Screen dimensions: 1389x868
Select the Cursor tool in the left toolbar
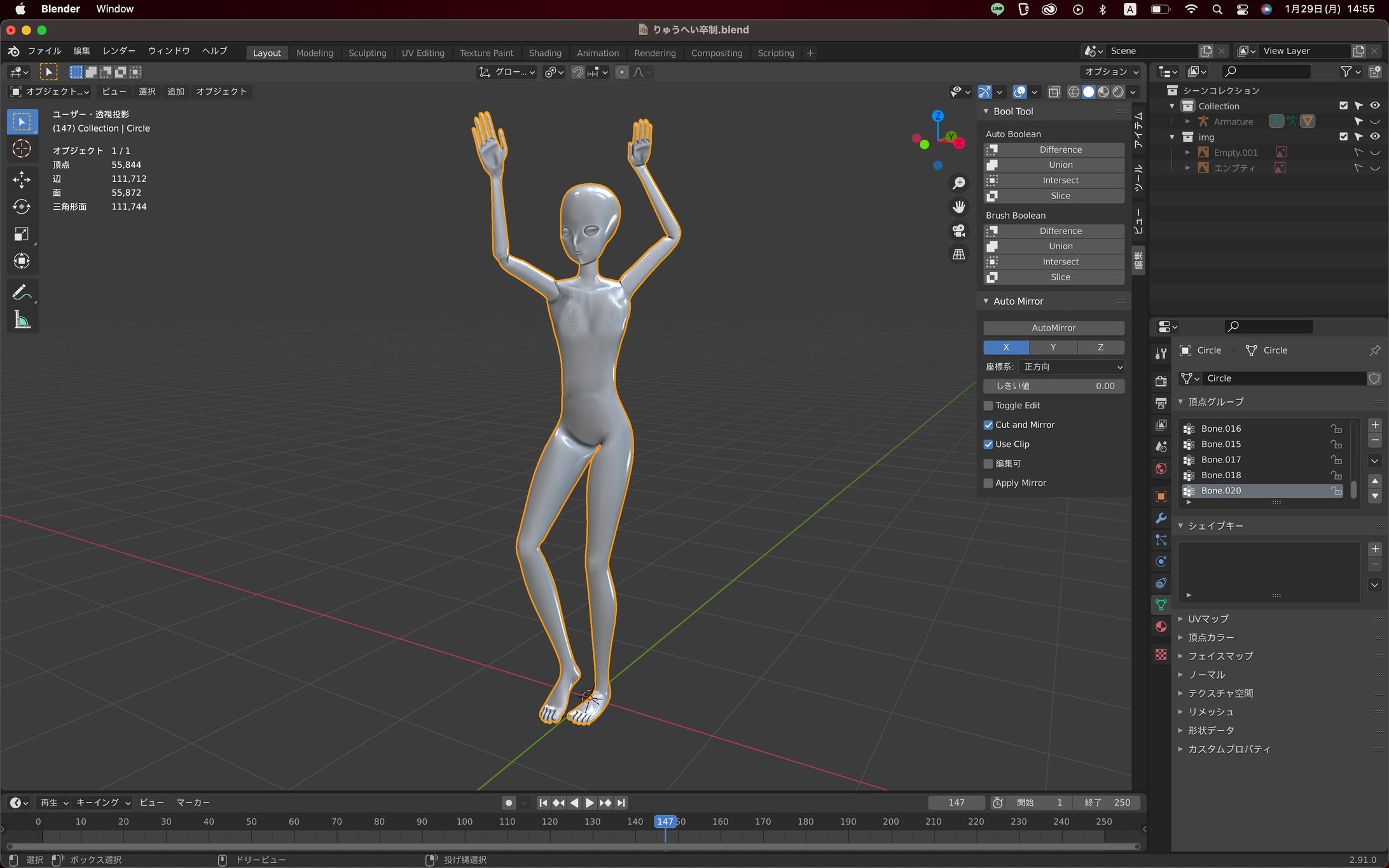22,149
